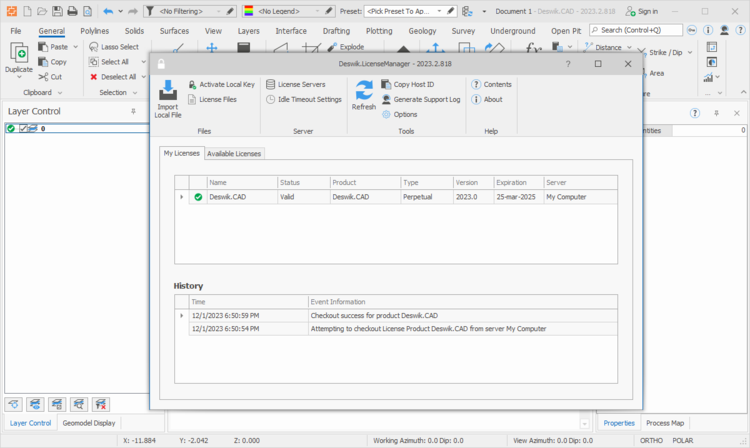Click the rainbow legend color swatch
The width and height of the screenshot is (750, 448).
tap(249, 11)
